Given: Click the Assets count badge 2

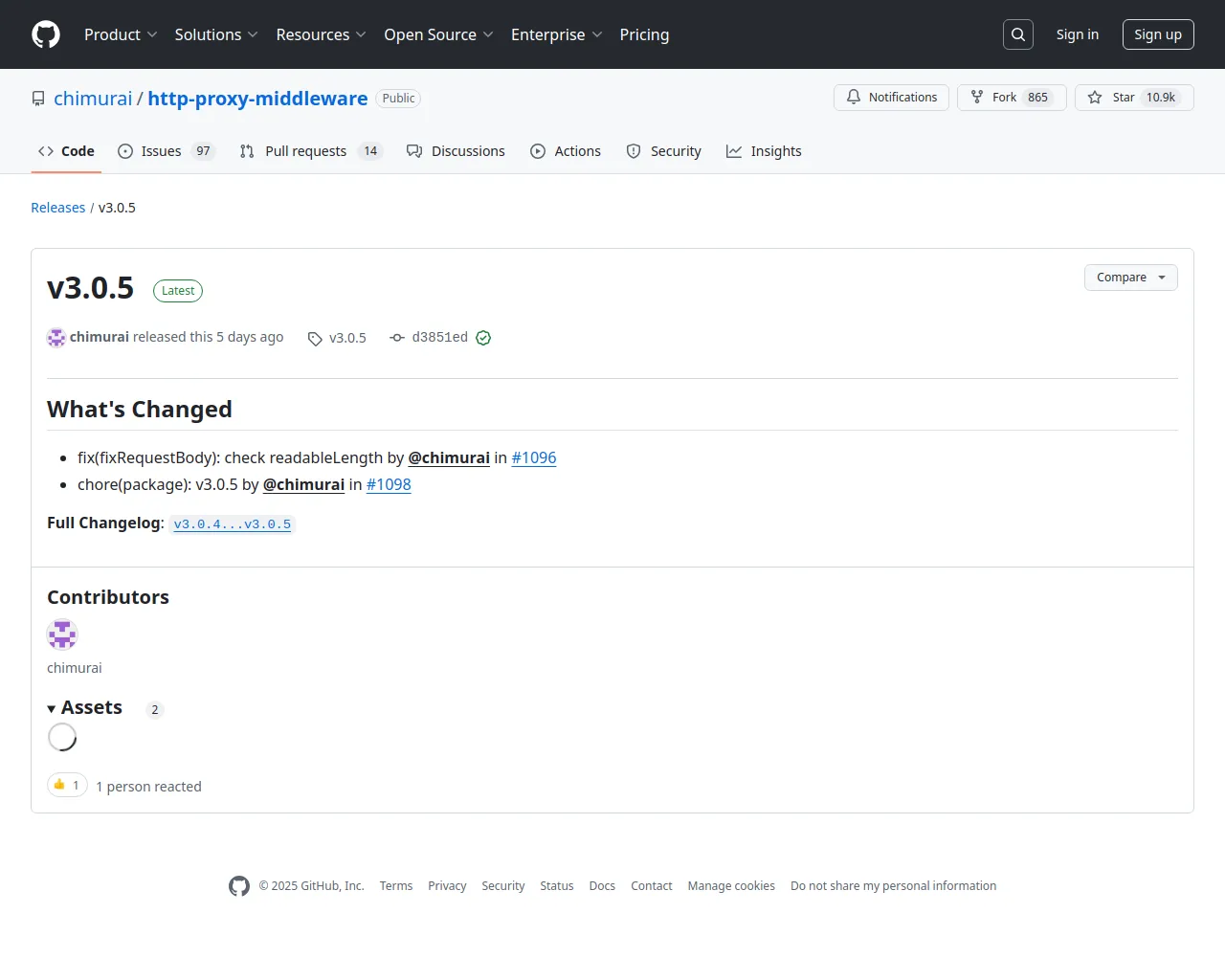Looking at the screenshot, I should pos(155,710).
